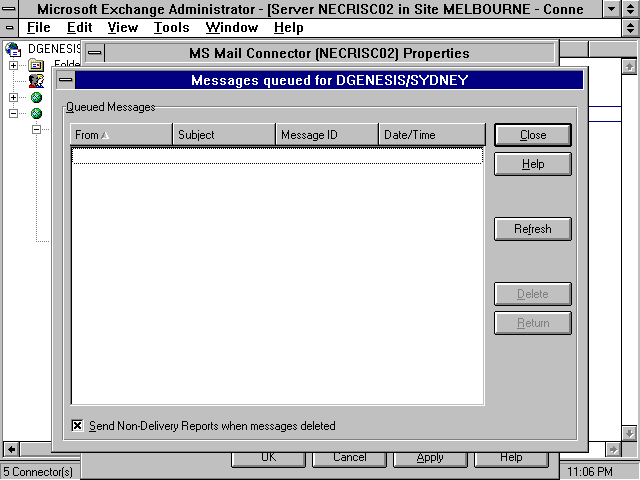
Task: Click the Delete button
Action: (x=533, y=294)
